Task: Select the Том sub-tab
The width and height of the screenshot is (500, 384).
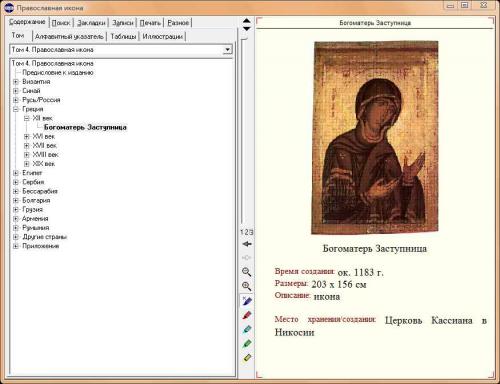Action: 18,35
